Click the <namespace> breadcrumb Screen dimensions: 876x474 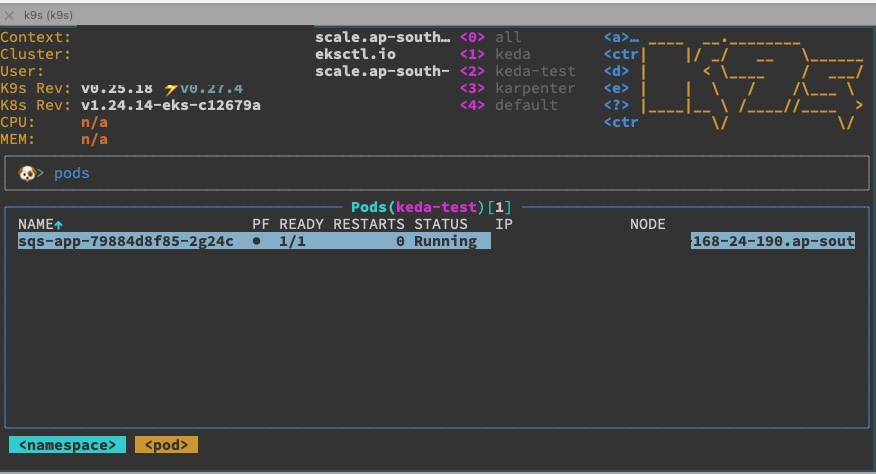click(x=68, y=445)
